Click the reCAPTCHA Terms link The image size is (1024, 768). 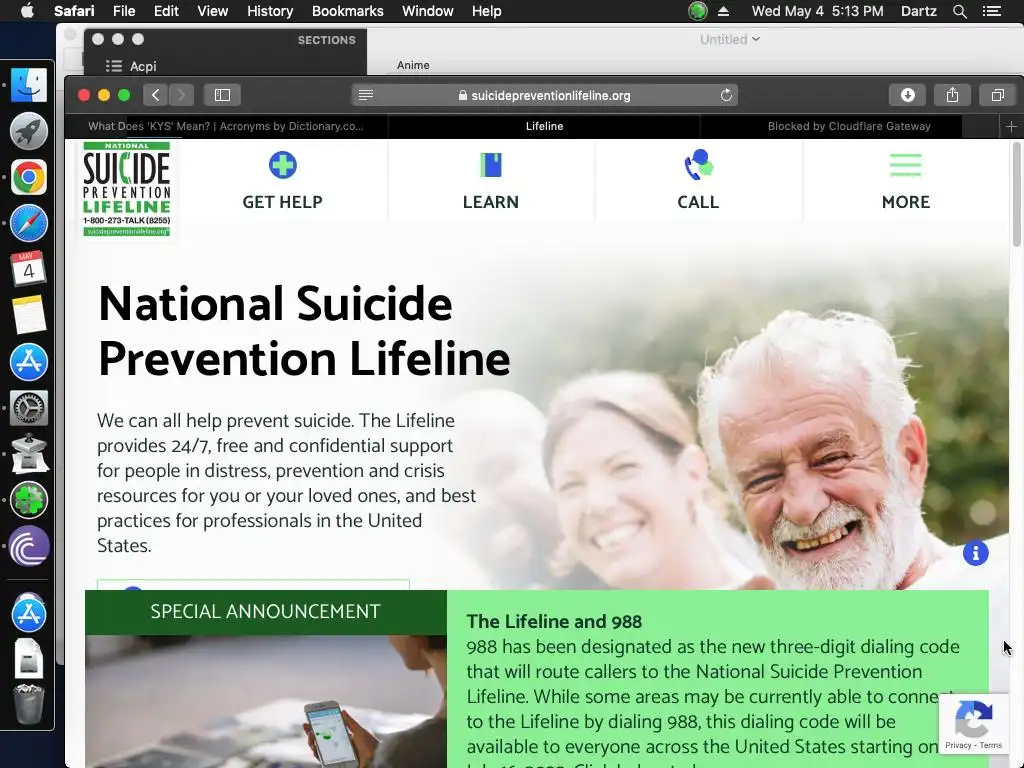(991, 745)
